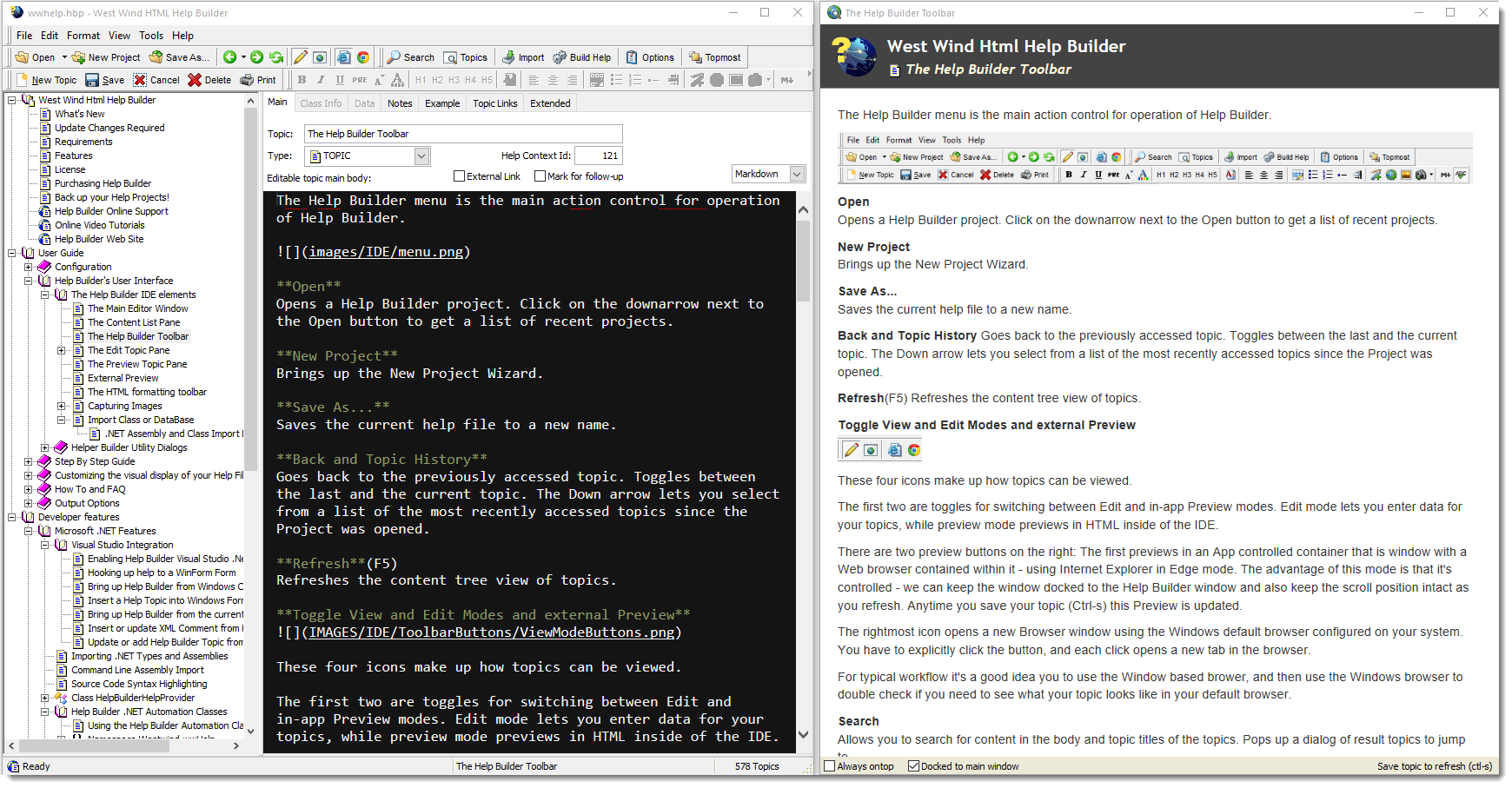Viewport: 1512px width, 788px height.
Task: Click the Search toolbar button
Action: (411, 57)
